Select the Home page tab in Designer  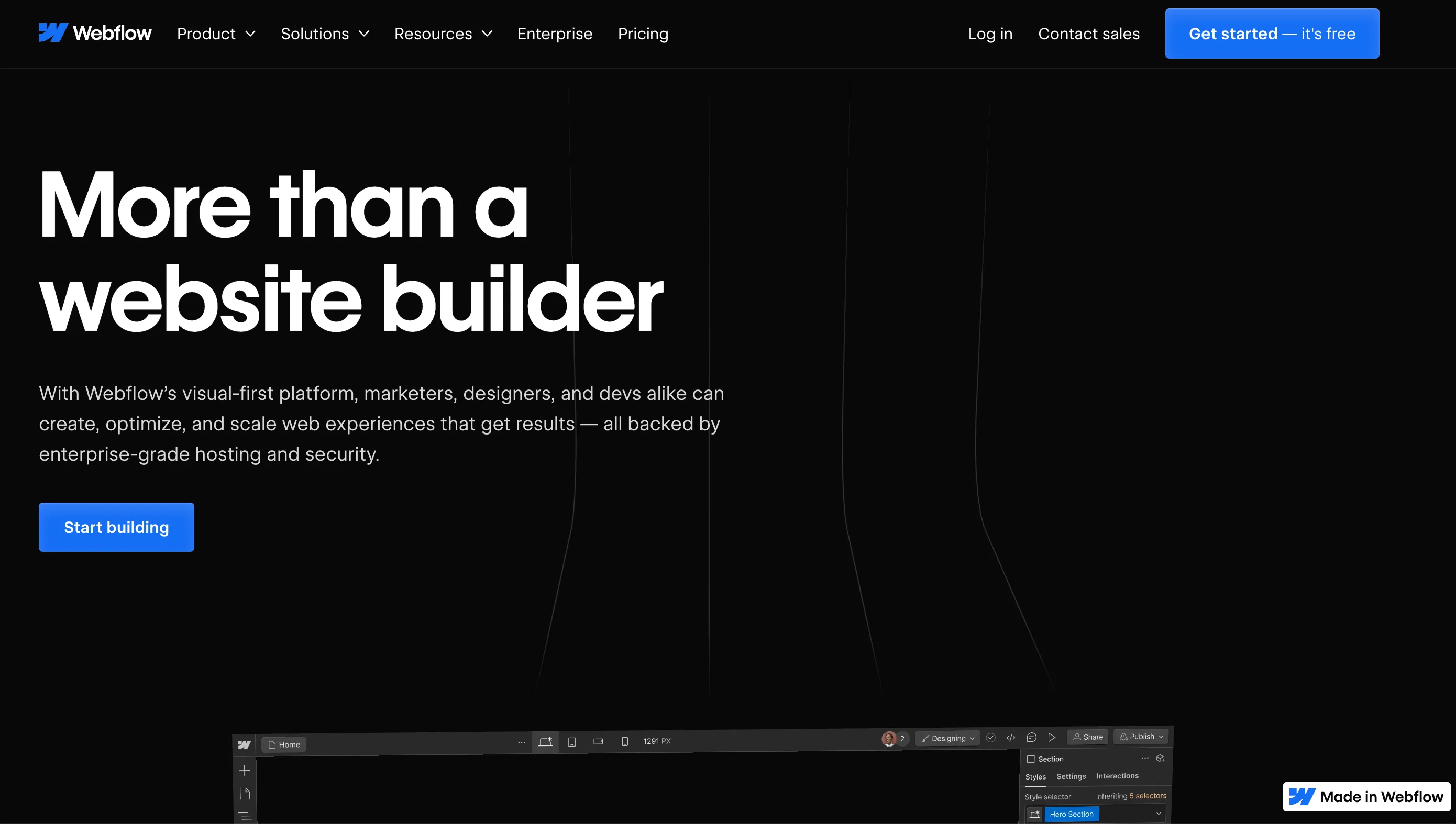(284, 744)
